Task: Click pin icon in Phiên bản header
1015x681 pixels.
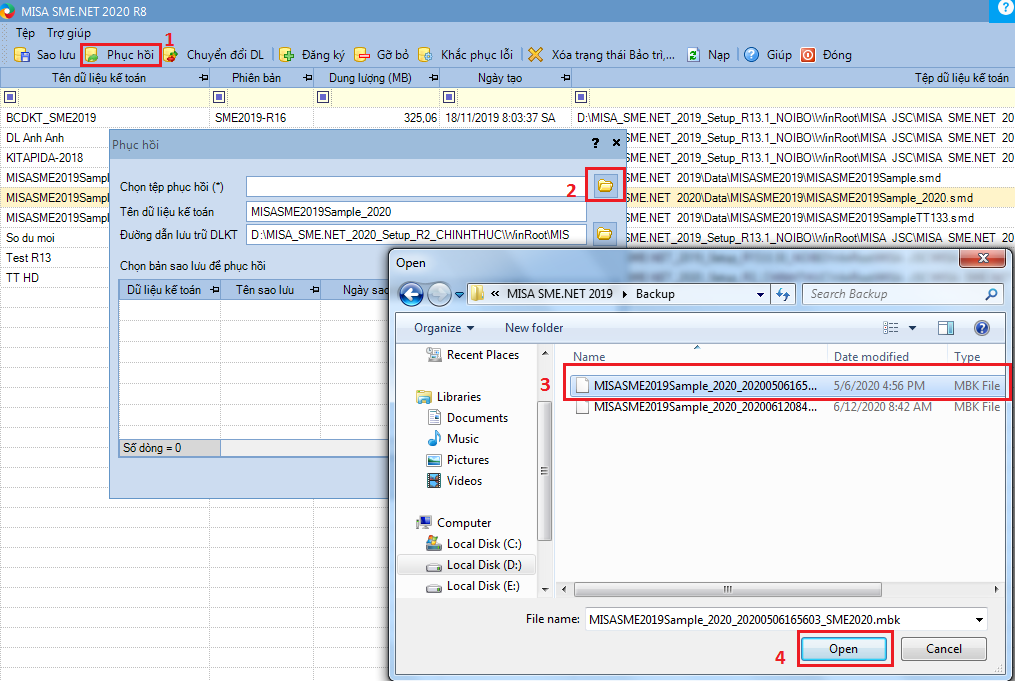Action: (307, 78)
